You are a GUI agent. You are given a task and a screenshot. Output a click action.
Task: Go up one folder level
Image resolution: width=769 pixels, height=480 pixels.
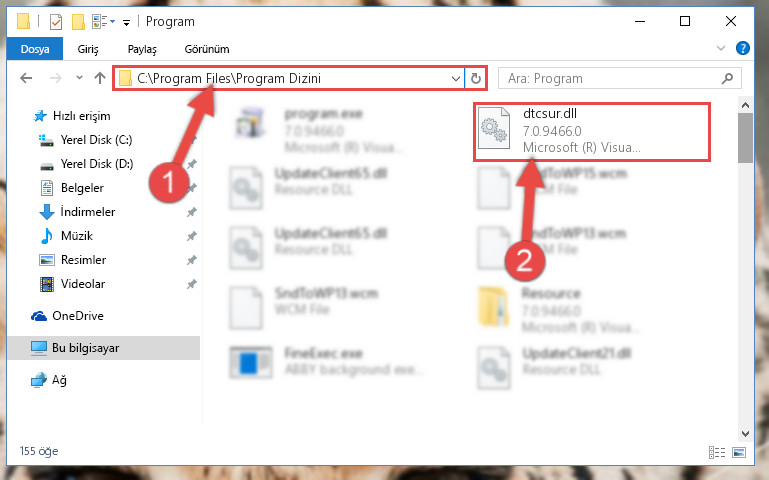(x=100, y=78)
